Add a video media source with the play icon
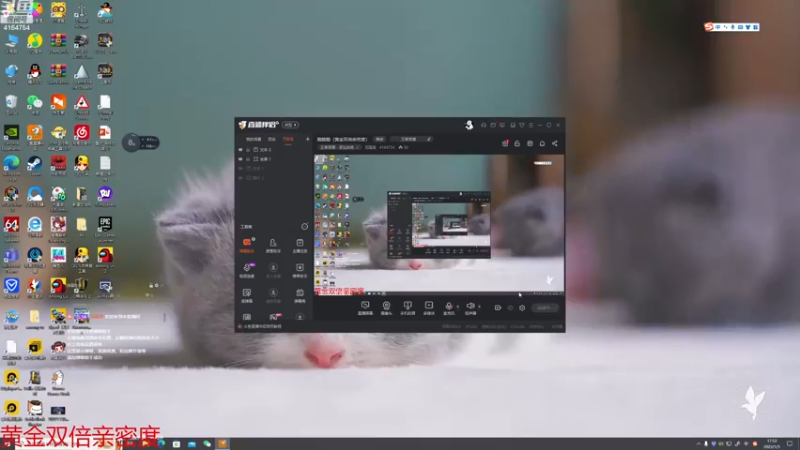This screenshot has height=450, width=800. (x=429, y=308)
